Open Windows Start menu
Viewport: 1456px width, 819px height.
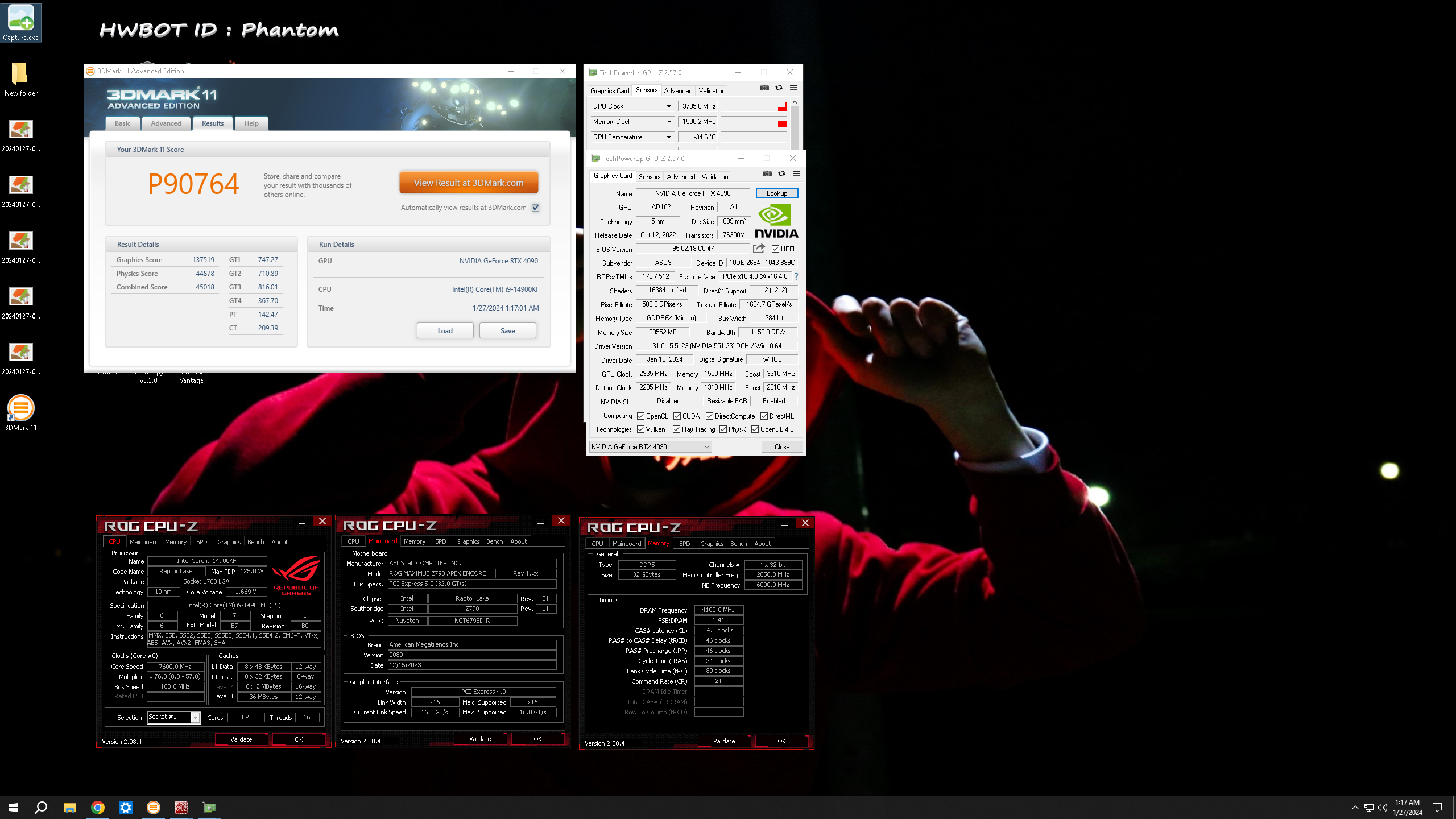(14, 808)
